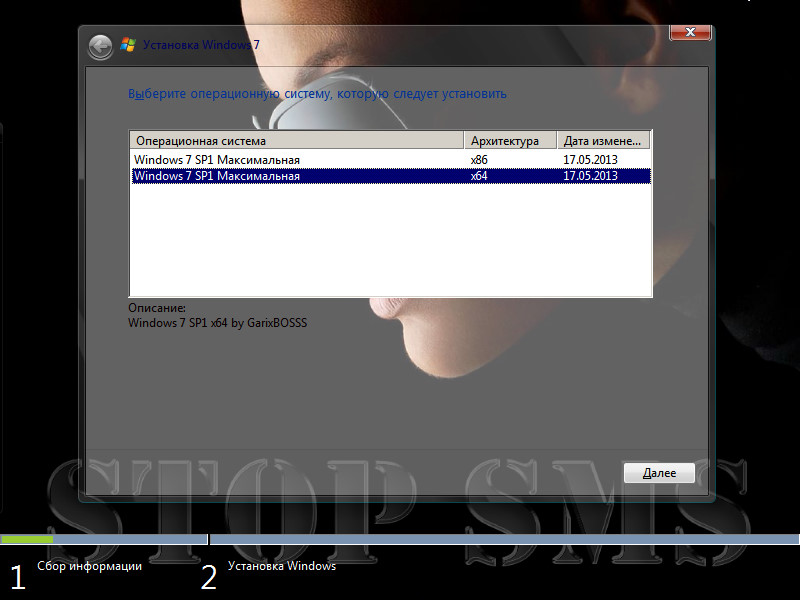Click the Установка Windows 7 title text
This screenshot has height=600, width=800.
(201, 45)
